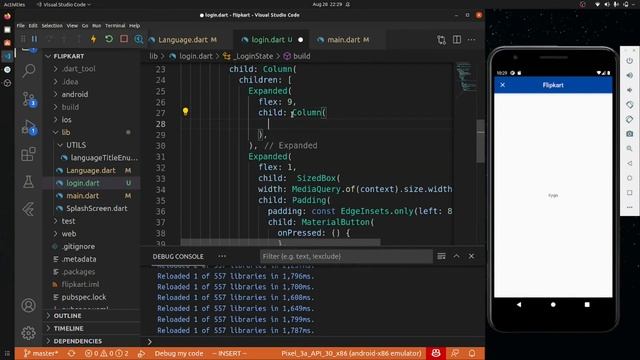This screenshot has width=640, height=360.
Task: Click the emulator volume up button
Action: (630, 76)
